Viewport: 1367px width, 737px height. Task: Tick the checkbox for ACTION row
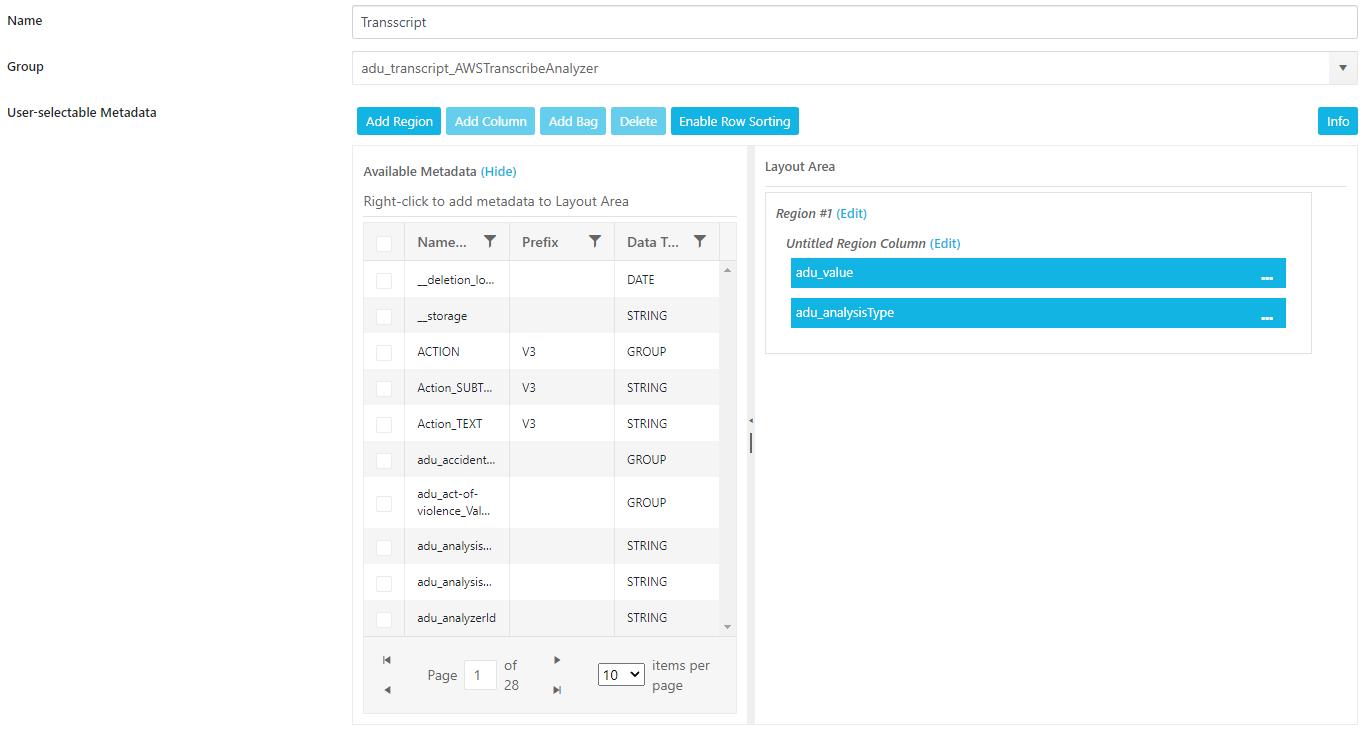coord(384,353)
